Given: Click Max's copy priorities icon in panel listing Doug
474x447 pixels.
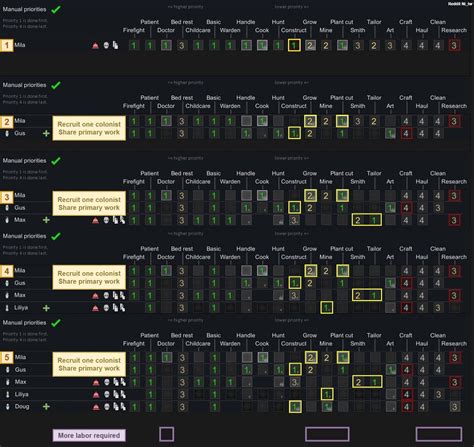Looking at the screenshot, I should pyautogui.click(x=116, y=382).
